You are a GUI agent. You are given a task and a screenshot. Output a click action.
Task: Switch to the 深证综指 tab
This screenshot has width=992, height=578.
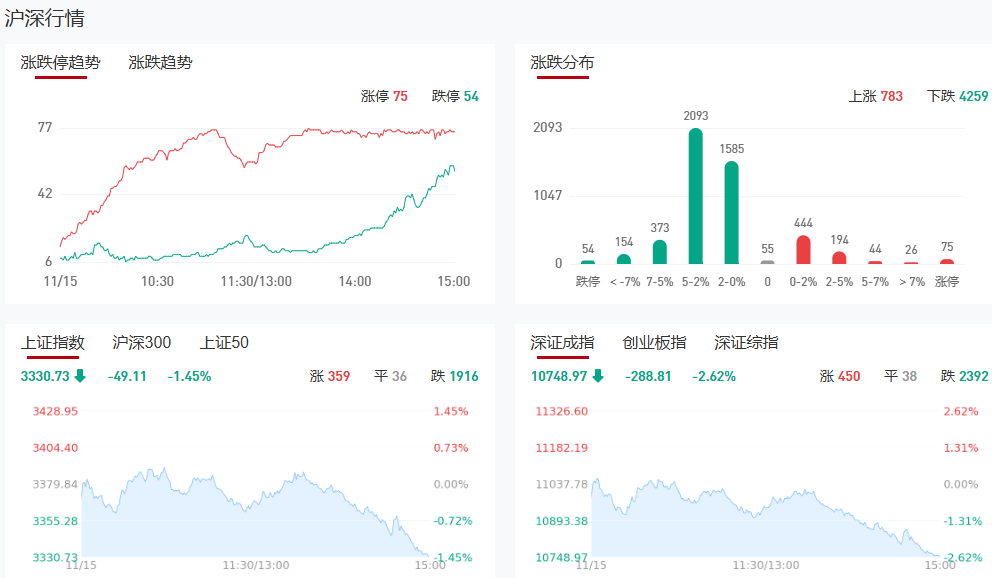pyautogui.click(x=746, y=343)
